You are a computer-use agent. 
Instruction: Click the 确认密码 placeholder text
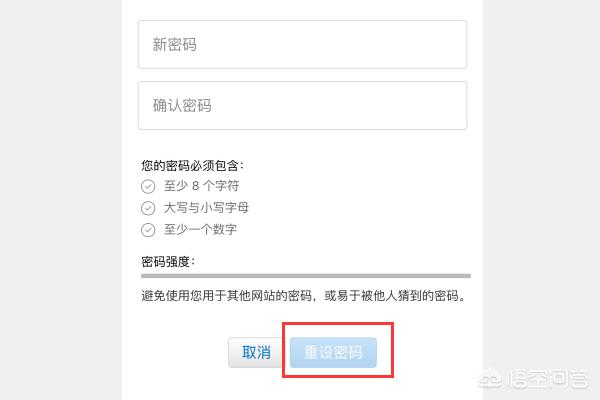pyautogui.click(x=182, y=105)
